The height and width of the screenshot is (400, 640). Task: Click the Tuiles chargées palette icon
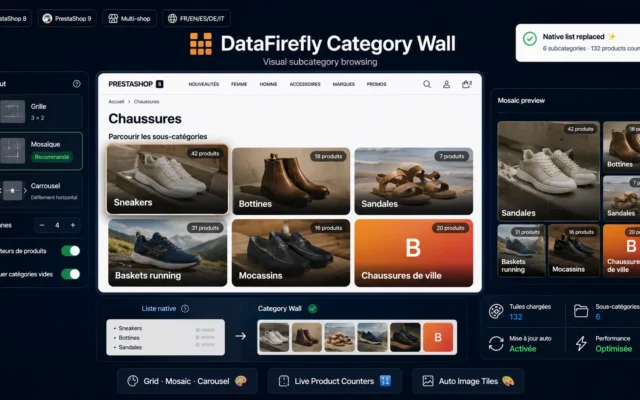(496, 311)
